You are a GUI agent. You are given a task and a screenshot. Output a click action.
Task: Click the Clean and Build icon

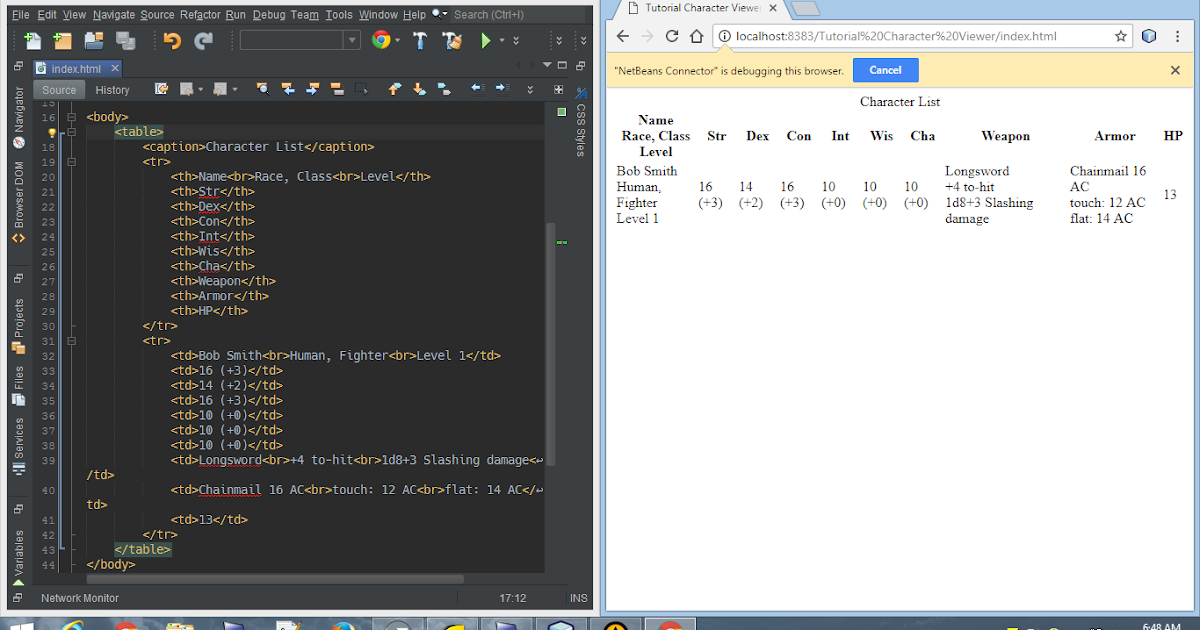(452, 40)
